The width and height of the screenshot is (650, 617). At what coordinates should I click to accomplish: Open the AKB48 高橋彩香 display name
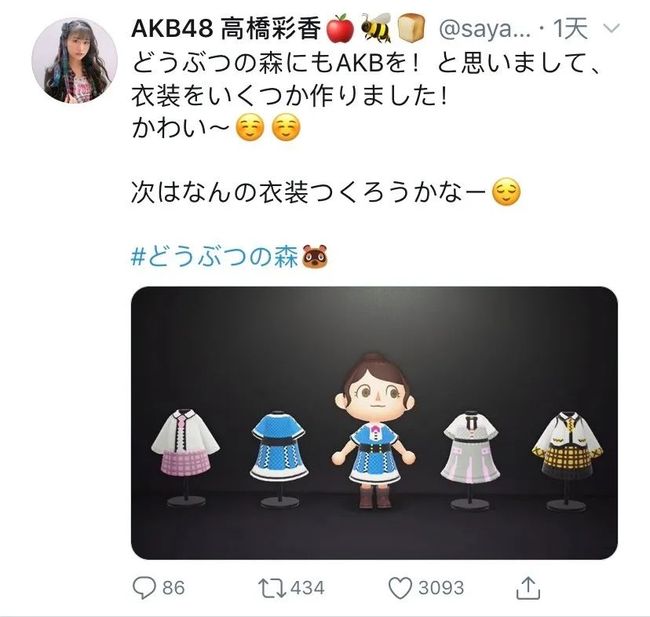tap(226, 29)
